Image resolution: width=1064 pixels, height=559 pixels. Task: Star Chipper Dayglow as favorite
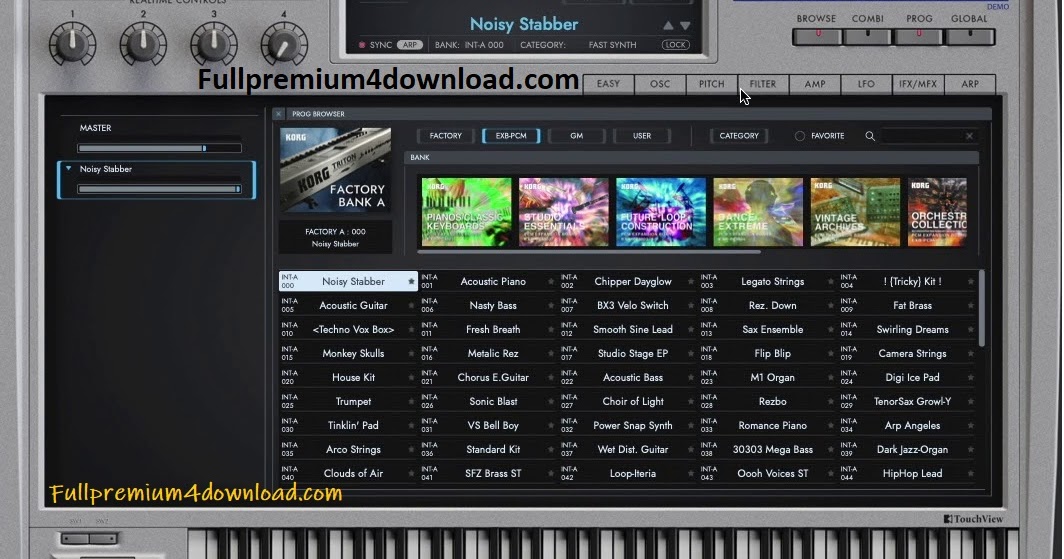click(x=691, y=282)
